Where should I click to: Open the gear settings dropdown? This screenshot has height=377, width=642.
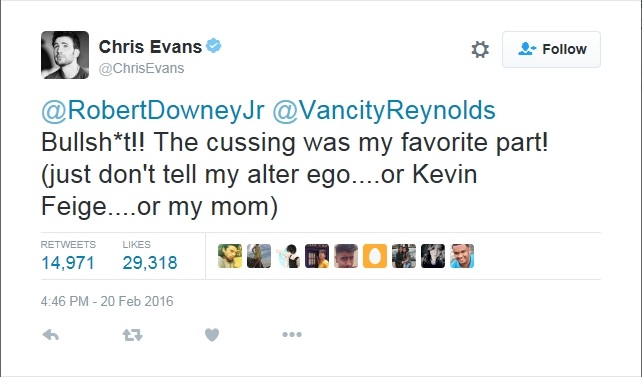(480, 50)
